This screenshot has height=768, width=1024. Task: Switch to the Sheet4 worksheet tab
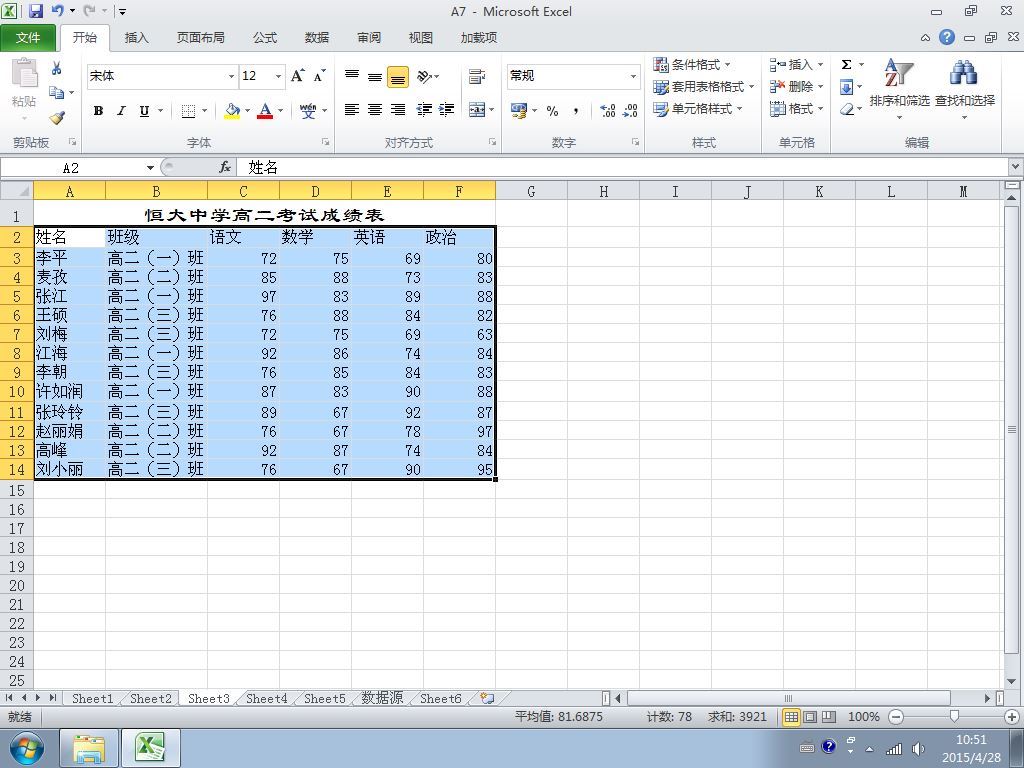[x=266, y=698]
